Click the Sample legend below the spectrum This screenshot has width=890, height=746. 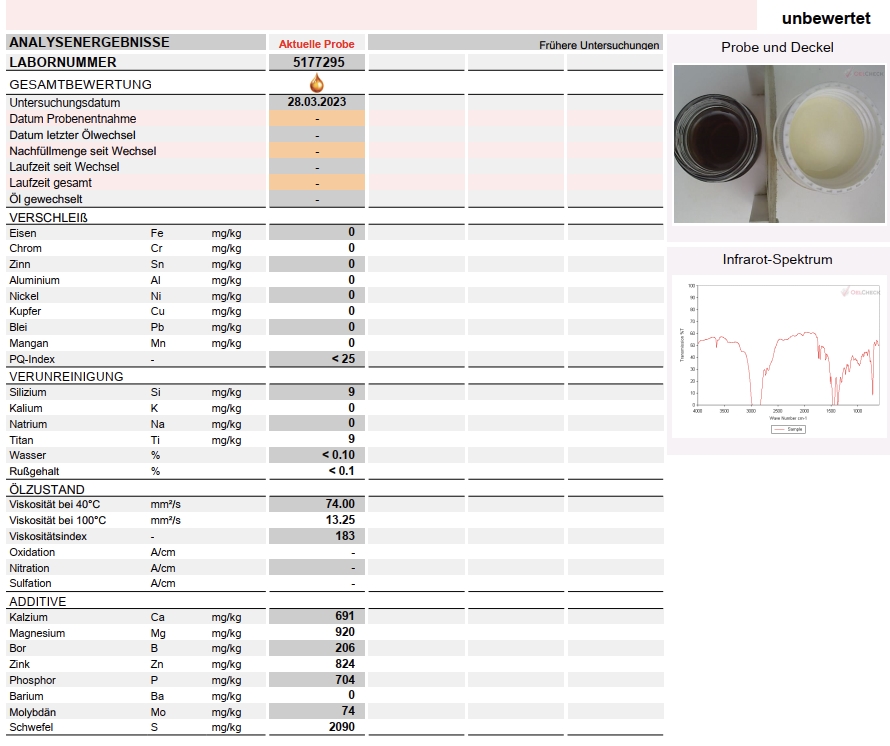(x=788, y=429)
